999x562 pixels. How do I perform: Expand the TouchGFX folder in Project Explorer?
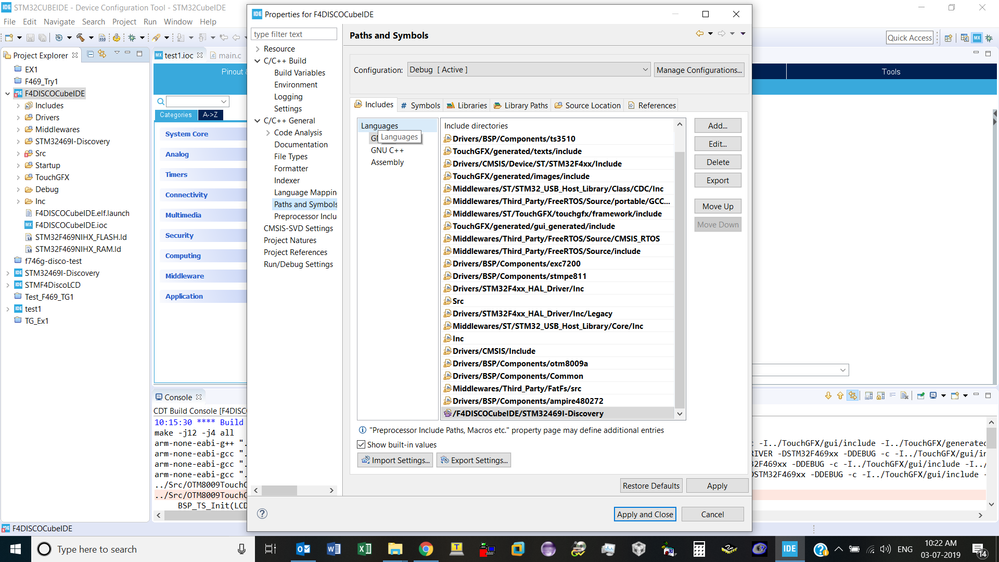pyautogui.click(x=18, y=177)
